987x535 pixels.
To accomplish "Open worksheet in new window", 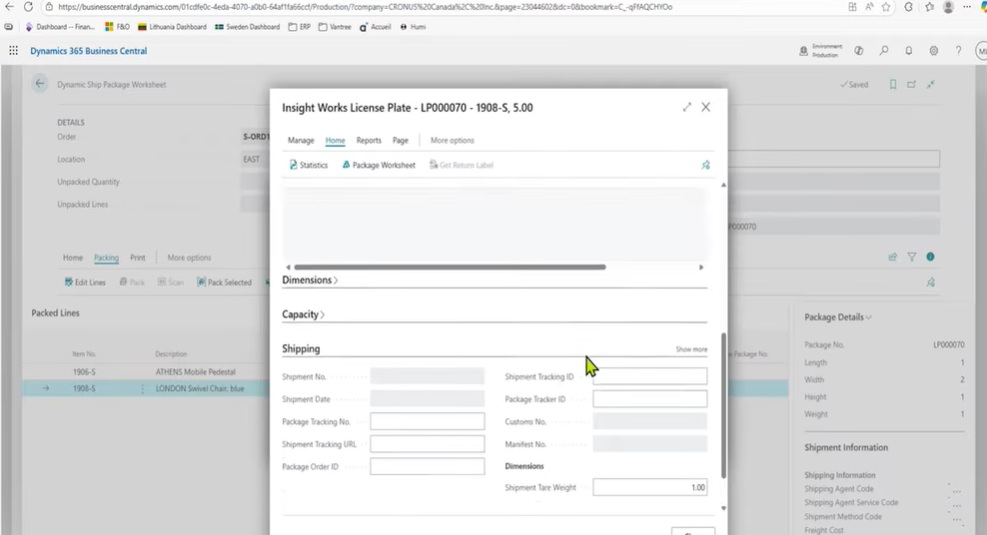I will [x=911, y=84].
